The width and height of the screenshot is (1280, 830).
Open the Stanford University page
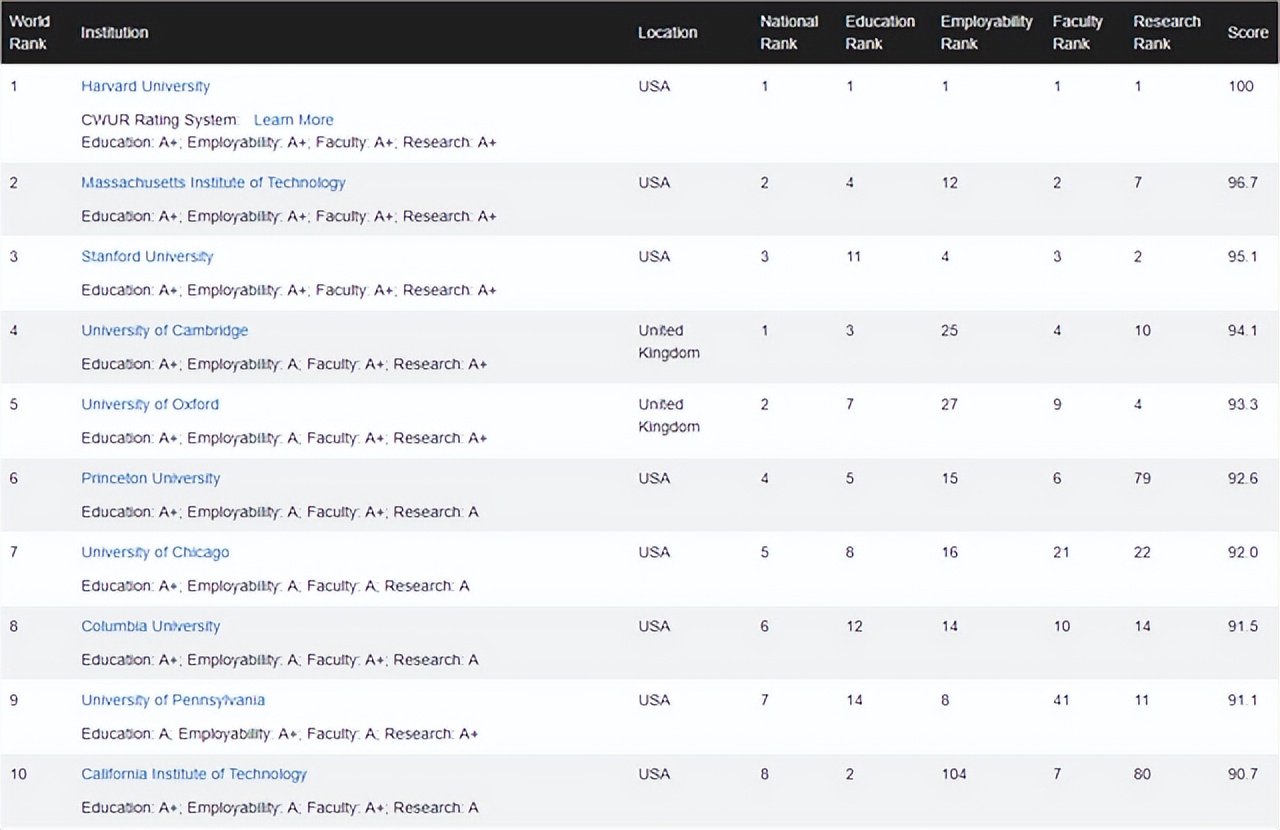click(147, 257)
